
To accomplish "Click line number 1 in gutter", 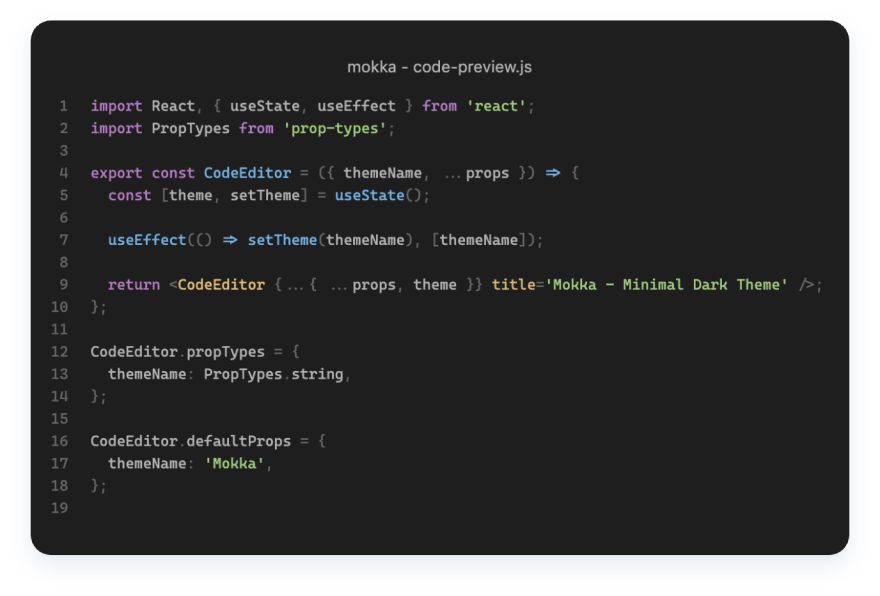I will 63,106.
